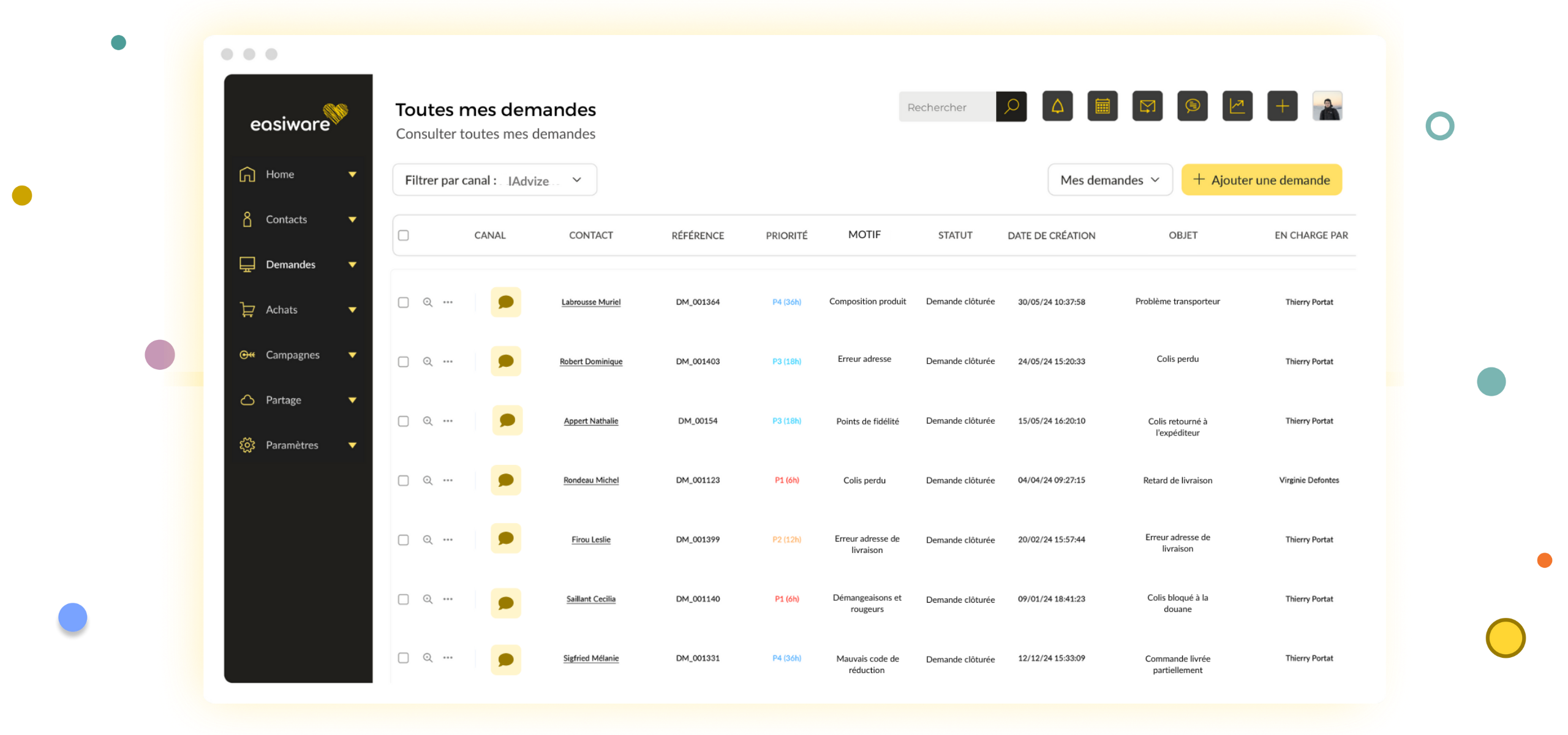Image resolution: width=1568 pixels, height=735 pixels.
Task: Open the mail envelope icon
Action: (1147, 107)
